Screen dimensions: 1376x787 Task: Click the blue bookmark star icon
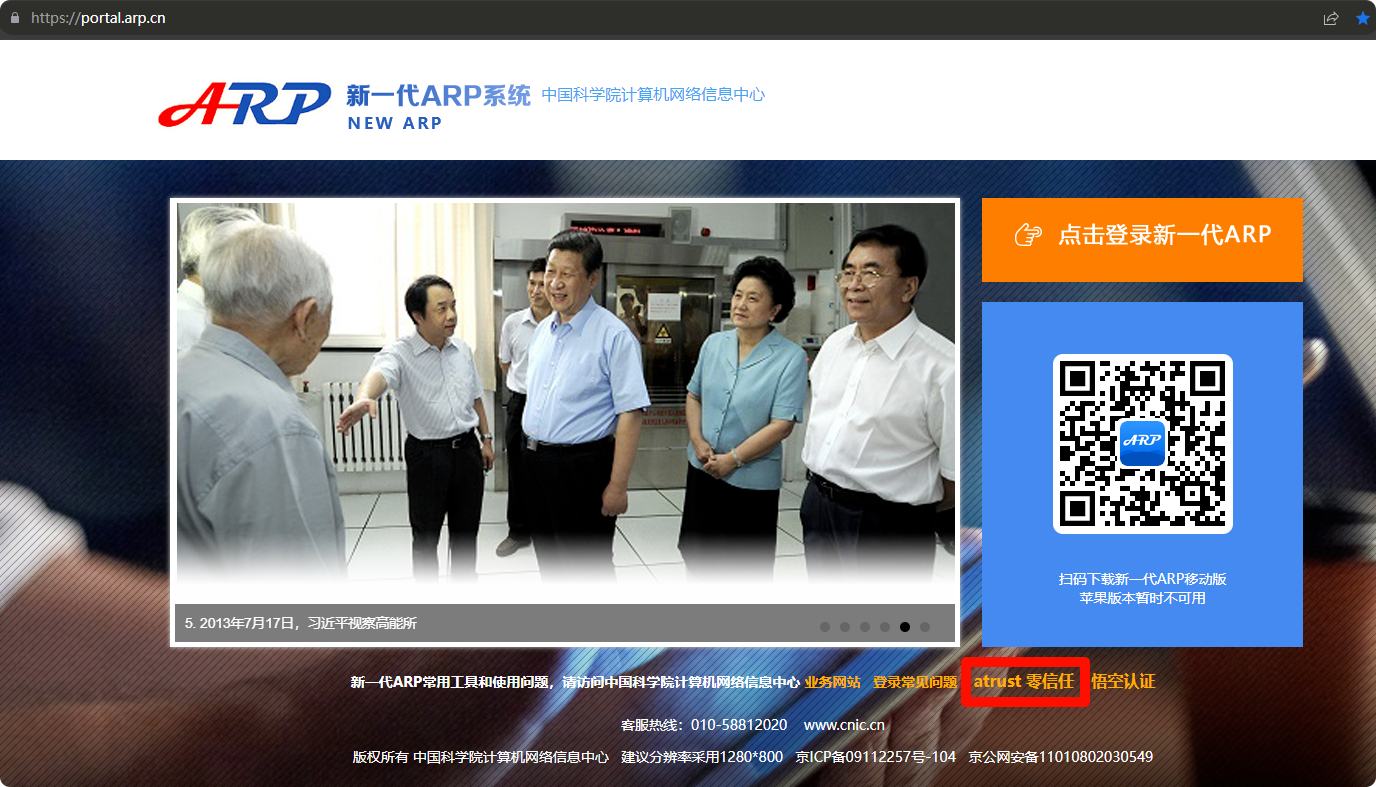pyautogui.click(x=1362, y=18)
